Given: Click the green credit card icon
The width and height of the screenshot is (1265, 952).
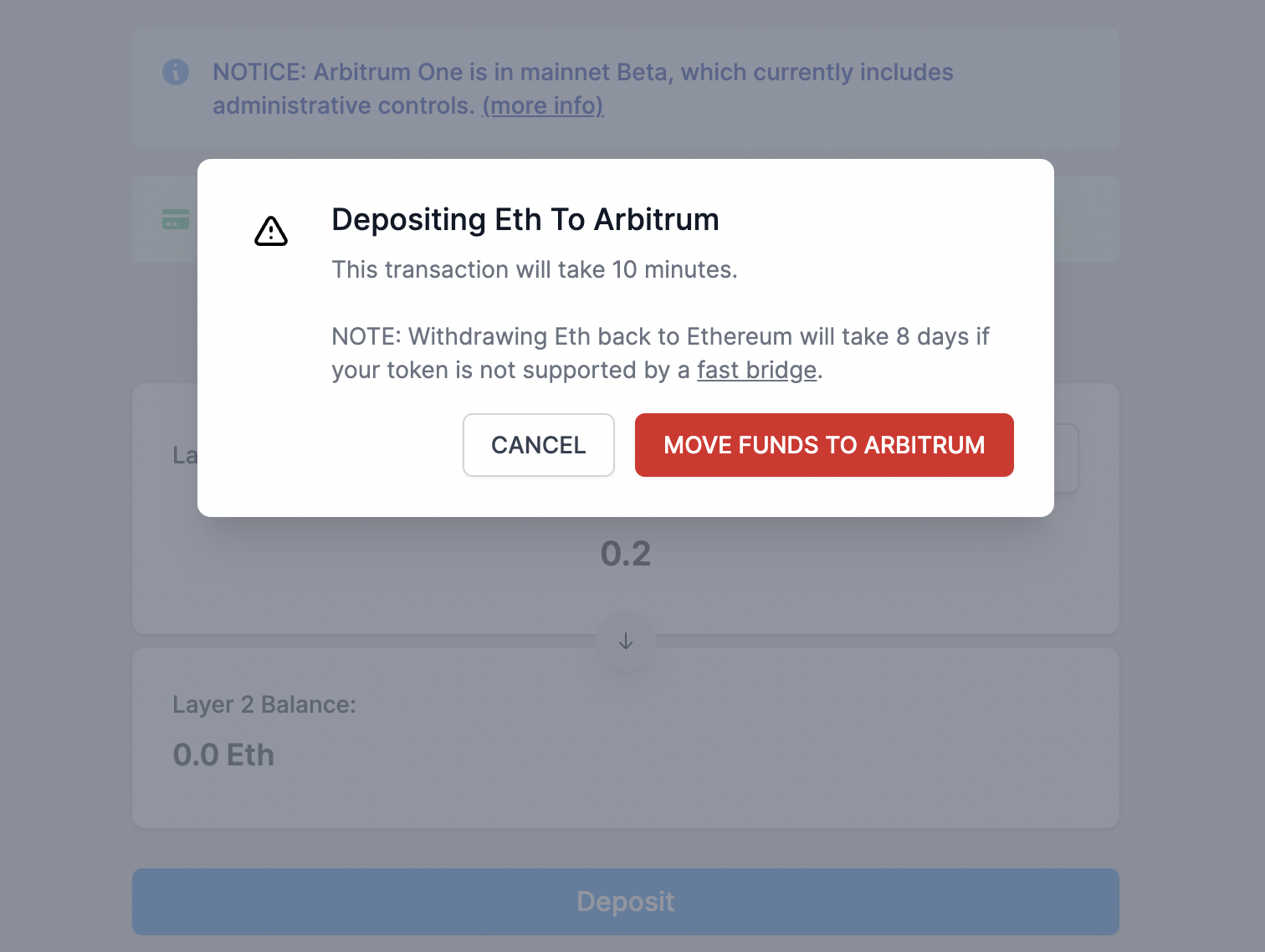Looking at the screenshot, I should (x=176, y=219).
